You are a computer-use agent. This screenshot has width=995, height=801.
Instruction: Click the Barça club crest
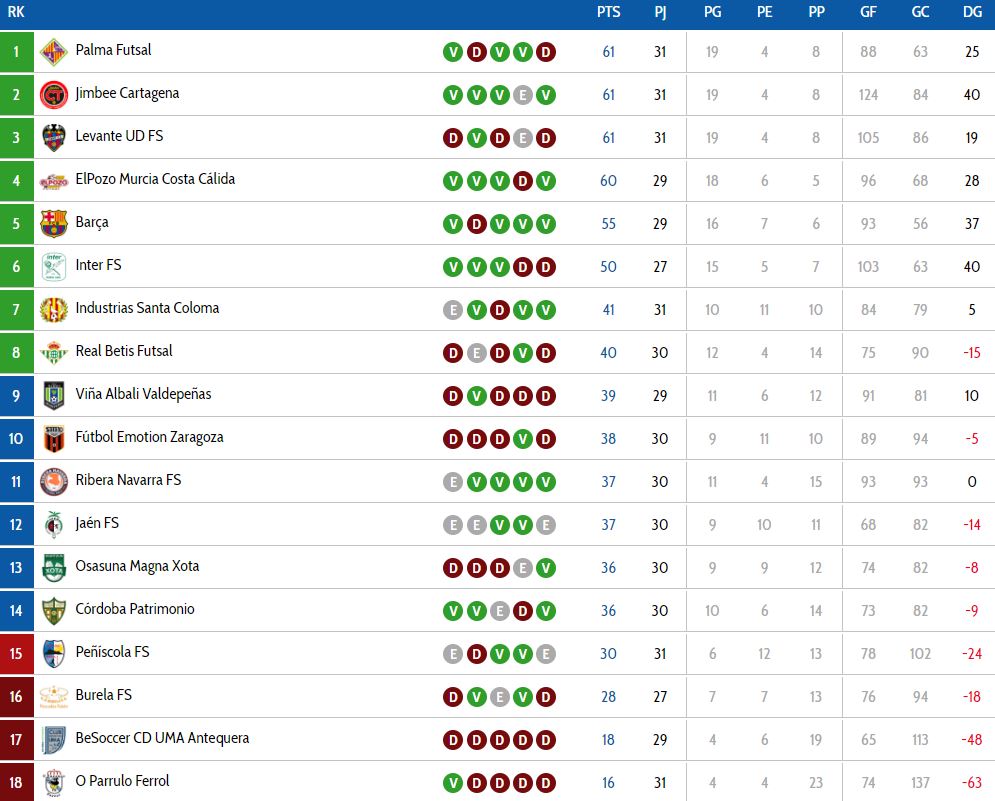pos(54,224)
